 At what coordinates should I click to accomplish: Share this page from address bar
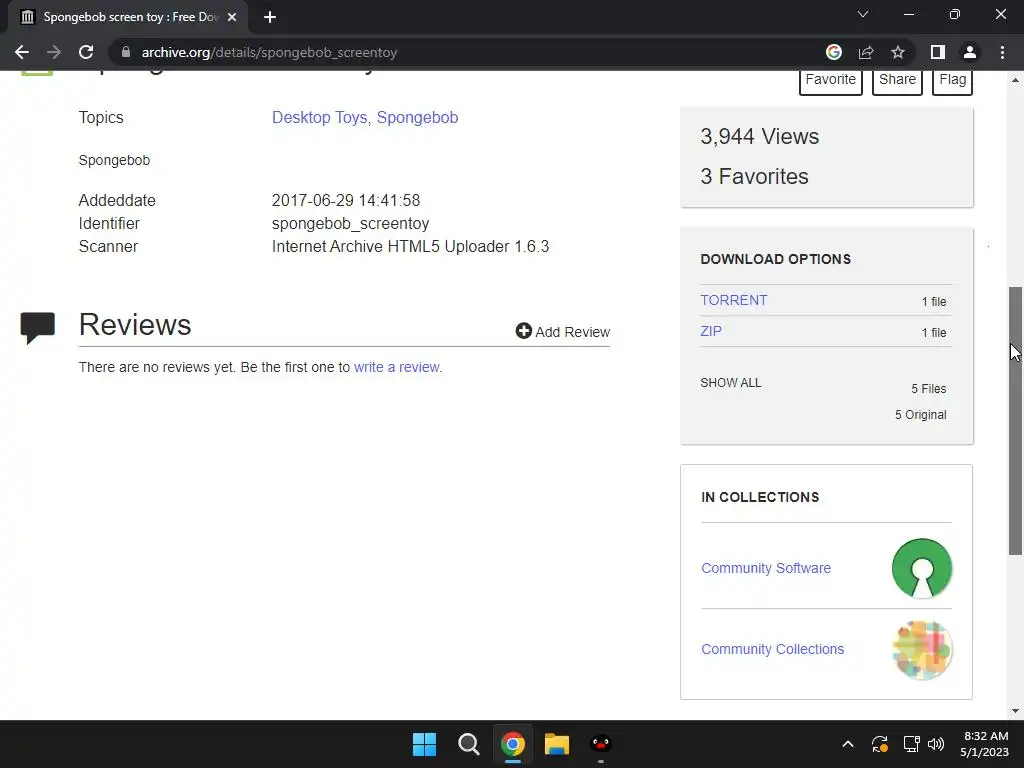click(x=866, y=52)
